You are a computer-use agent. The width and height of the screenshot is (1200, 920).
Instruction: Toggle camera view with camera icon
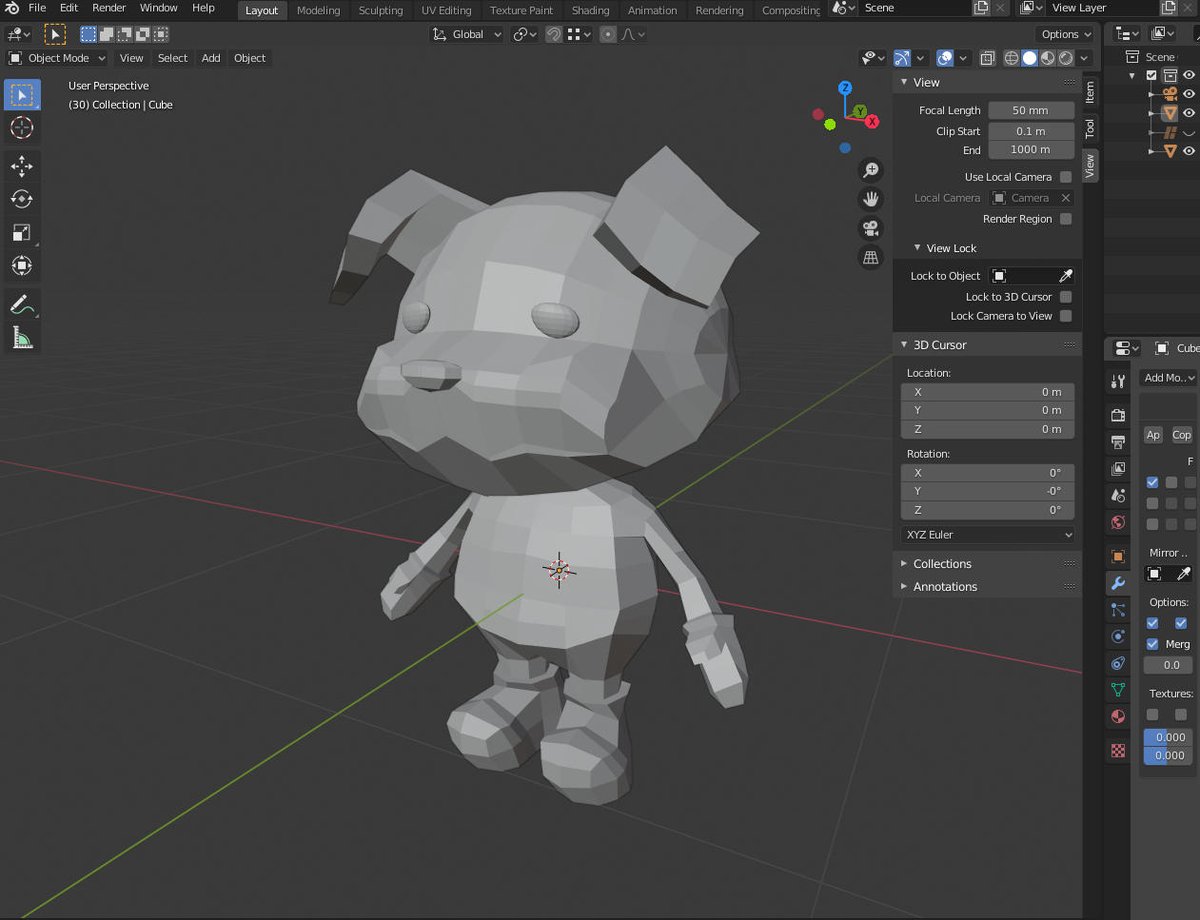tap(871, 228)
